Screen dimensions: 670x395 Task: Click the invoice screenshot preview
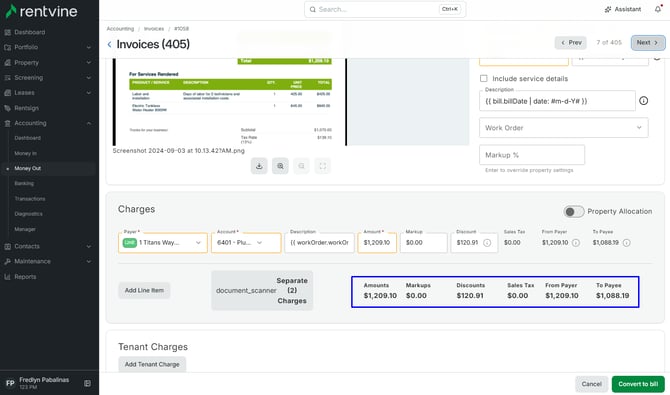point(230,102)
